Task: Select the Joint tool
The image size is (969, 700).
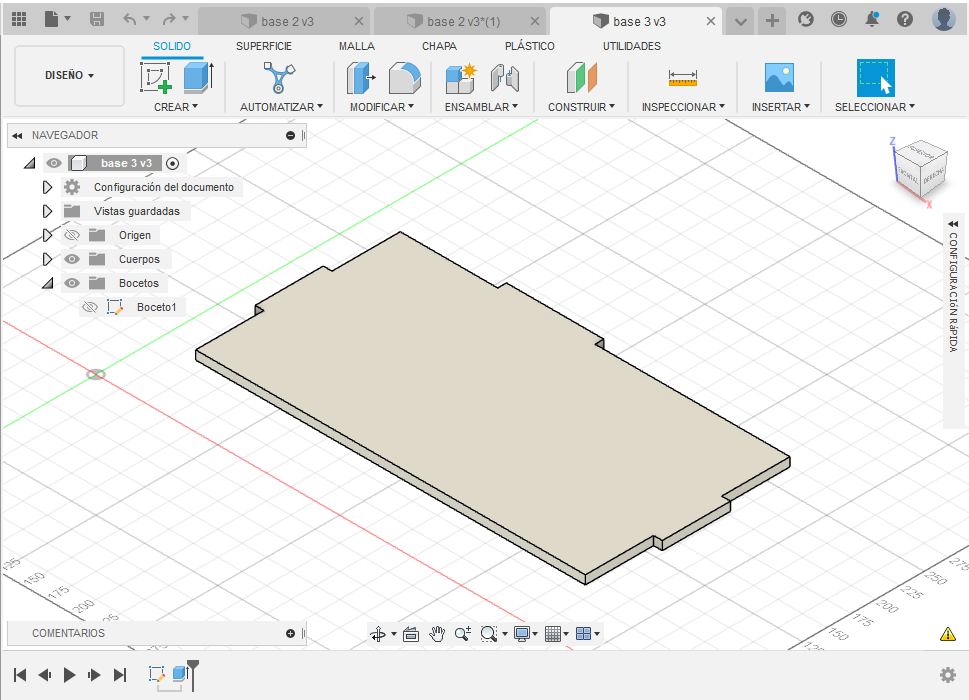Action: pyautogui.click(x=505, y=77)
